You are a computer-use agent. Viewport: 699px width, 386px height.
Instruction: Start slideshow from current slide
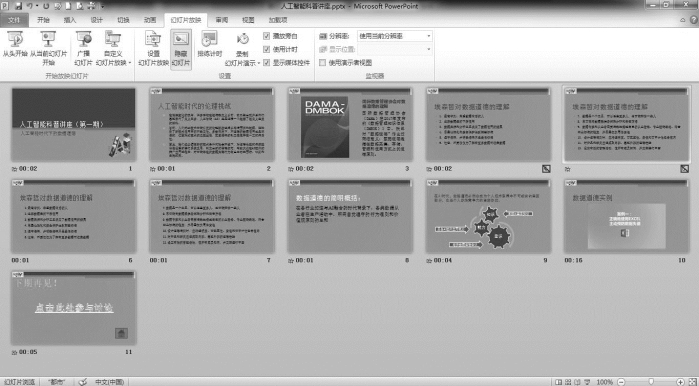pyautogui.click(x=48, y=48)
